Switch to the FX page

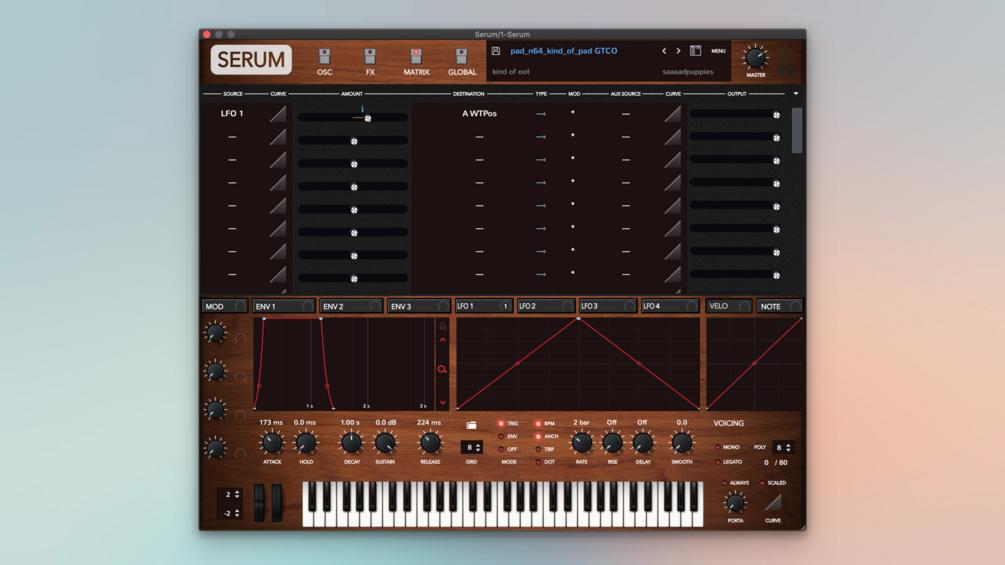point(370,62)
